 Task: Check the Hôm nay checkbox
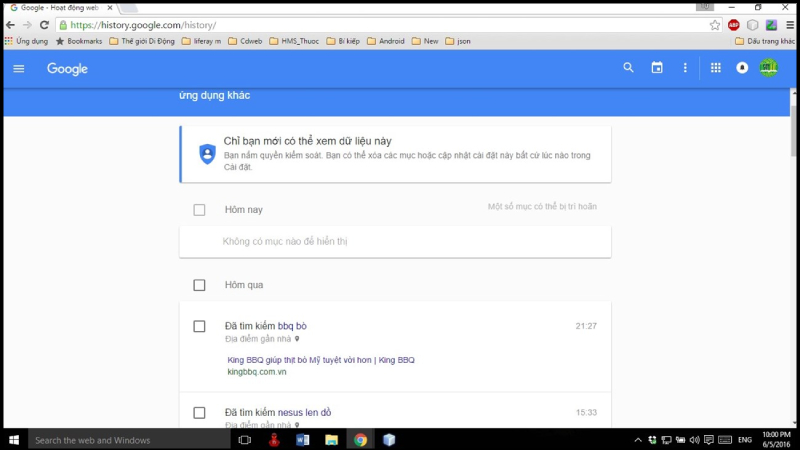tap(199, 210)
